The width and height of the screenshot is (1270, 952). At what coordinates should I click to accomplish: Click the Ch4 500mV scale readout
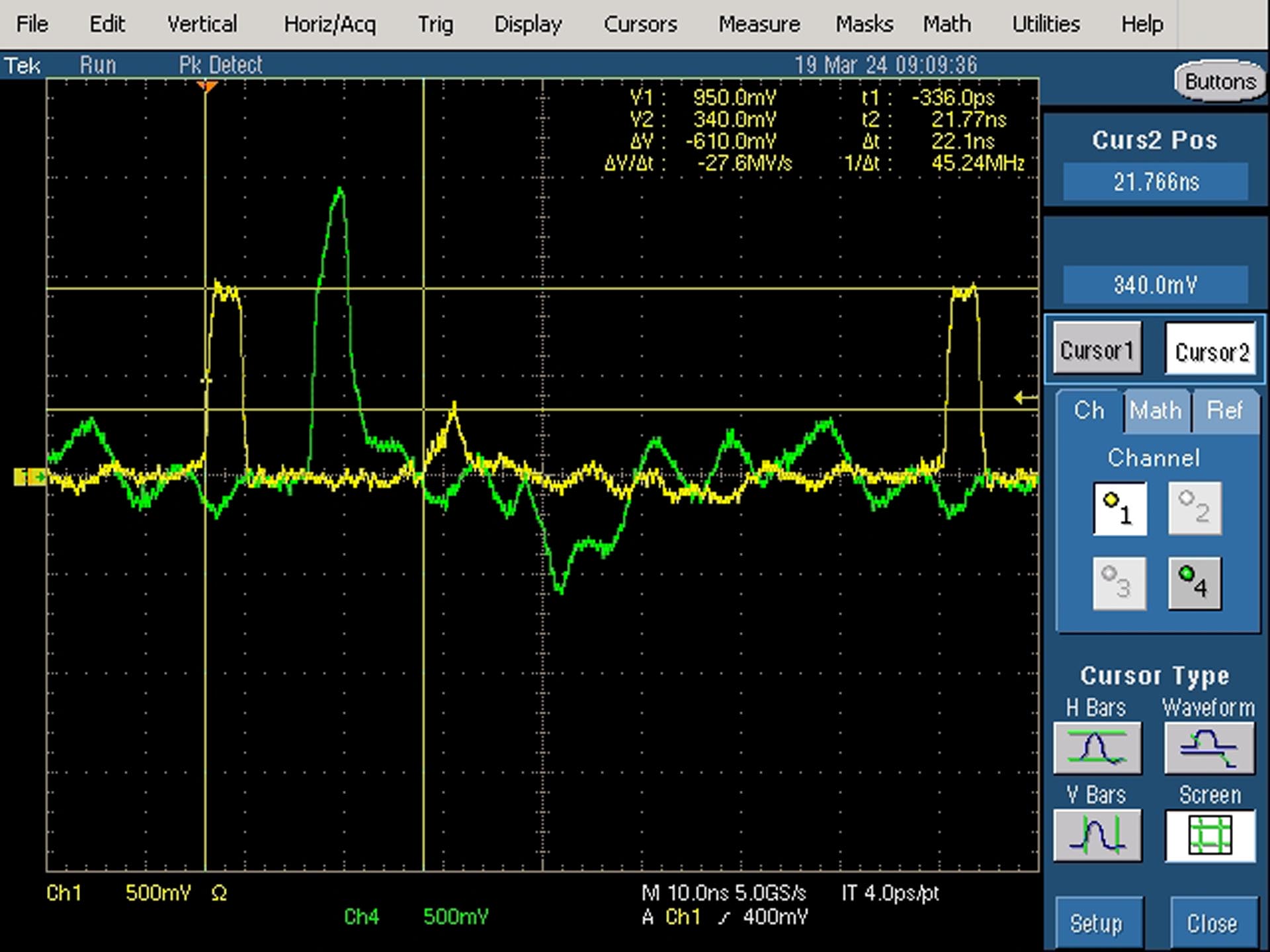point(416,917)
